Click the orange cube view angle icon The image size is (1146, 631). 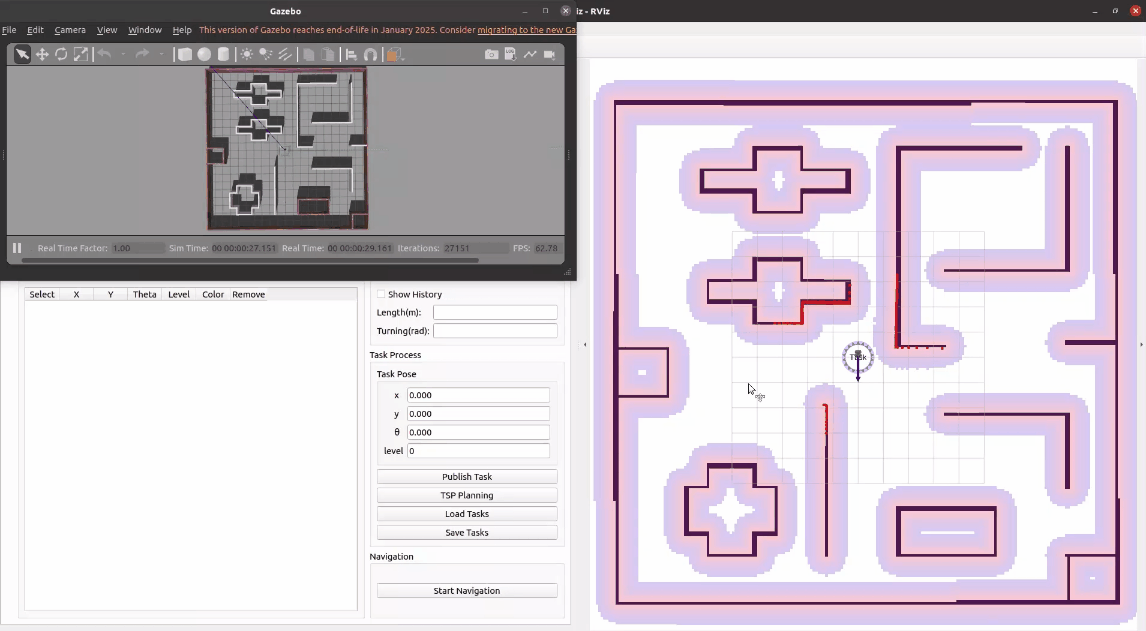394,54
